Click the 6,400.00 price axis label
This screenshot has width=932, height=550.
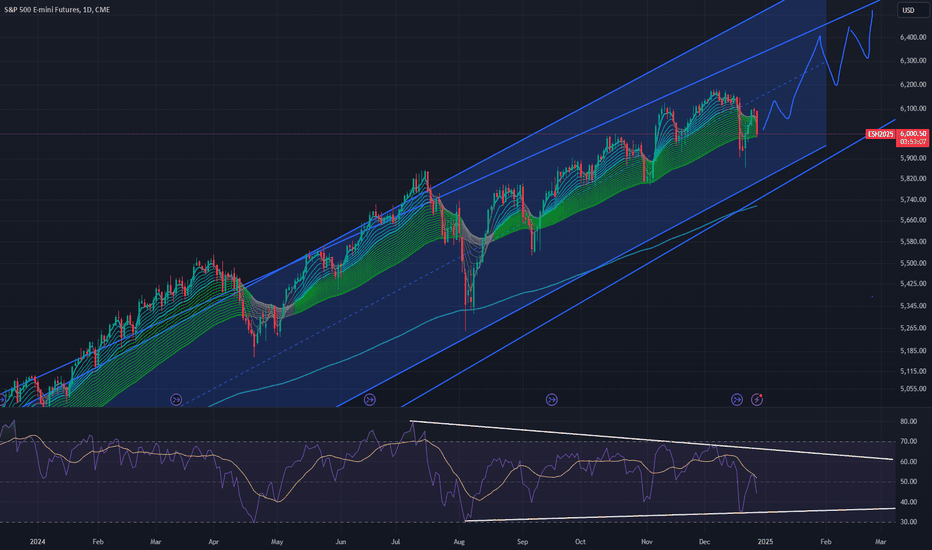coord(913,37)
